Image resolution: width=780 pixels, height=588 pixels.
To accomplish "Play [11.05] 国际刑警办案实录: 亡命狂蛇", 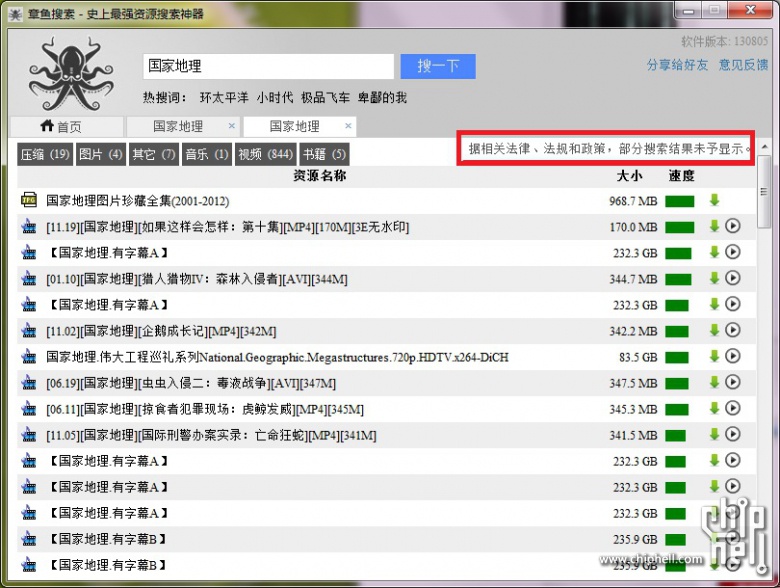I will (x=732, y=434).
